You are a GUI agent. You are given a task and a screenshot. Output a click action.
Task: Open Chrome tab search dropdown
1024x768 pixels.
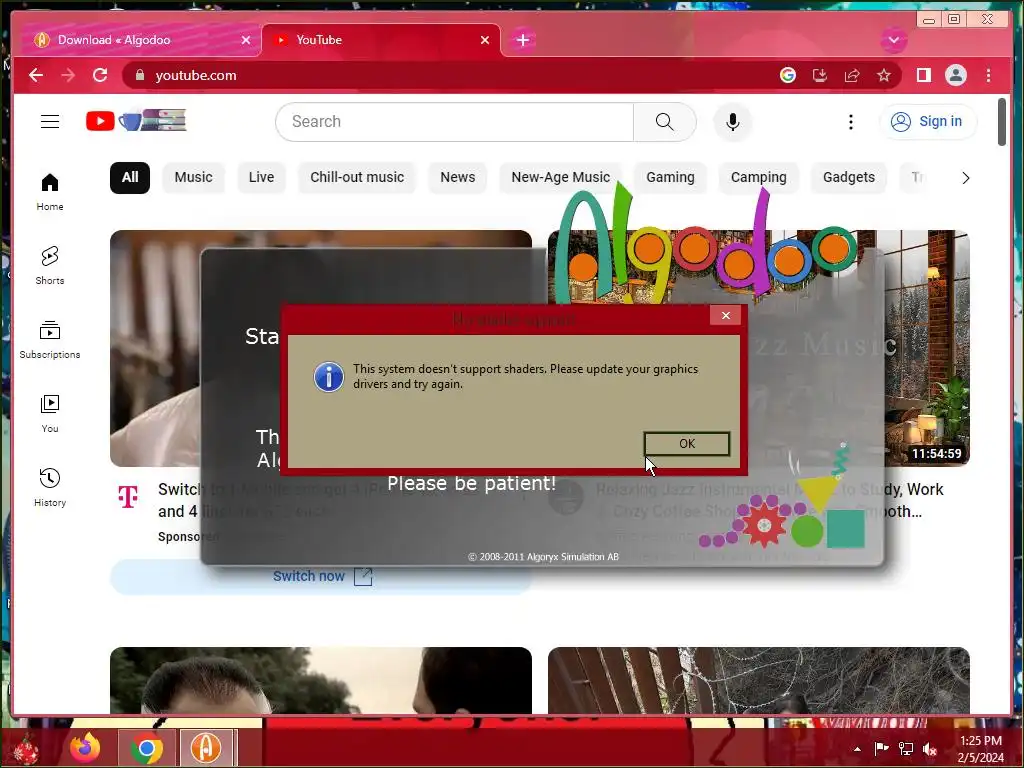[x=893, y=40]
